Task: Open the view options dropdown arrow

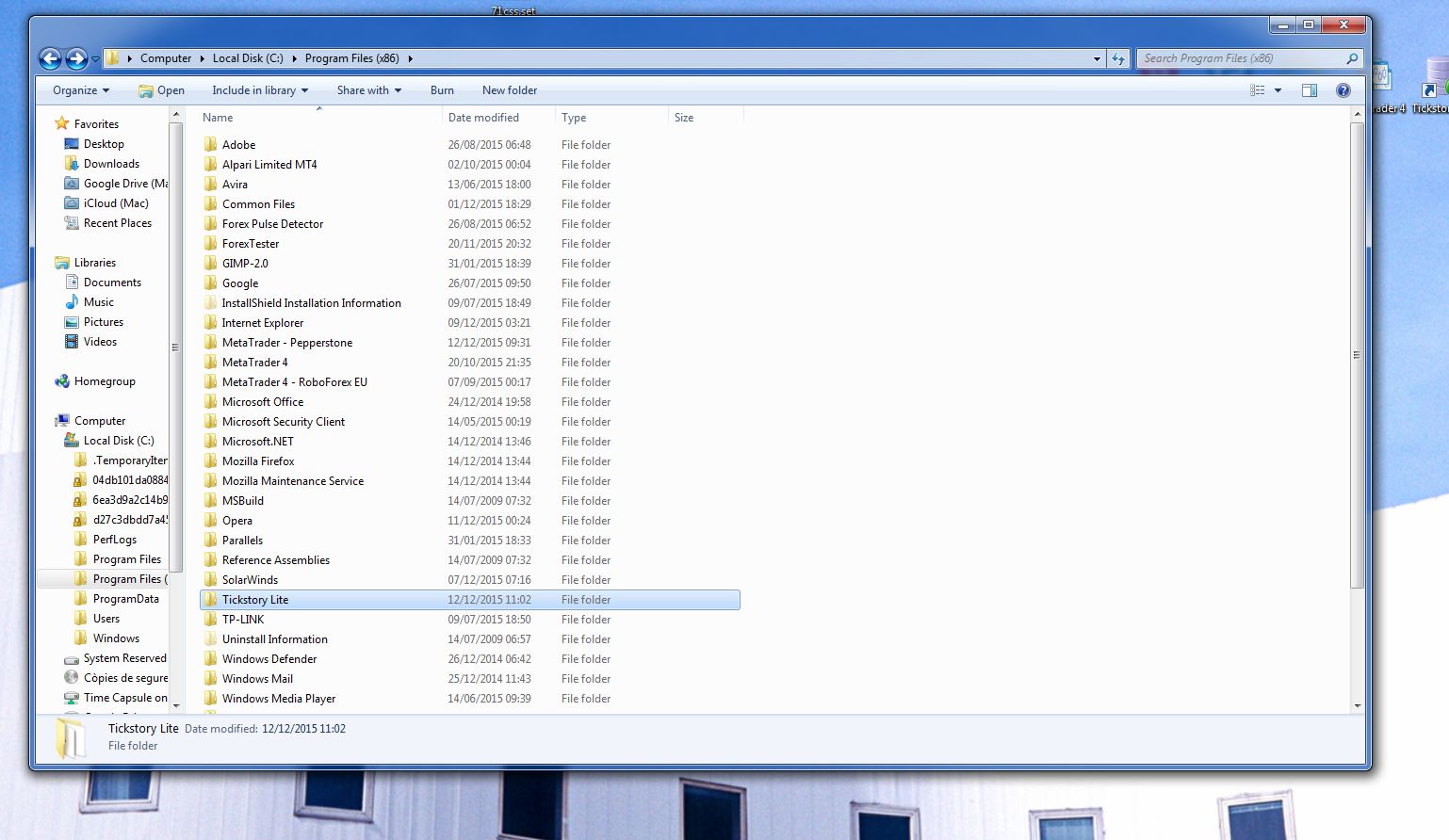Action: click(1278, 90)
